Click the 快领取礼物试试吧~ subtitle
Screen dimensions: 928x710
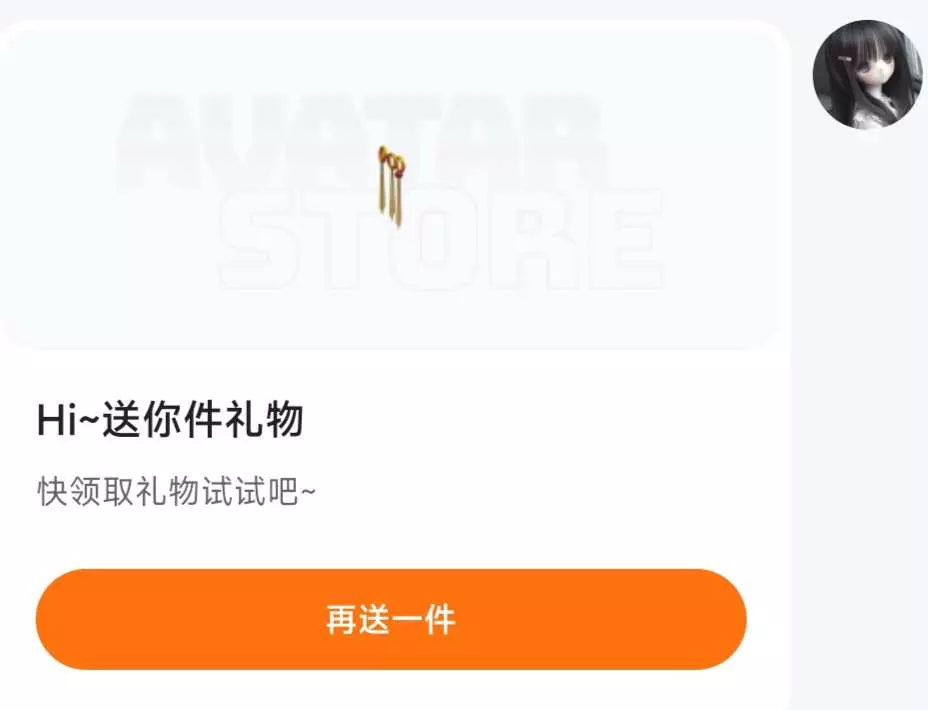click(x=176, y=490)
